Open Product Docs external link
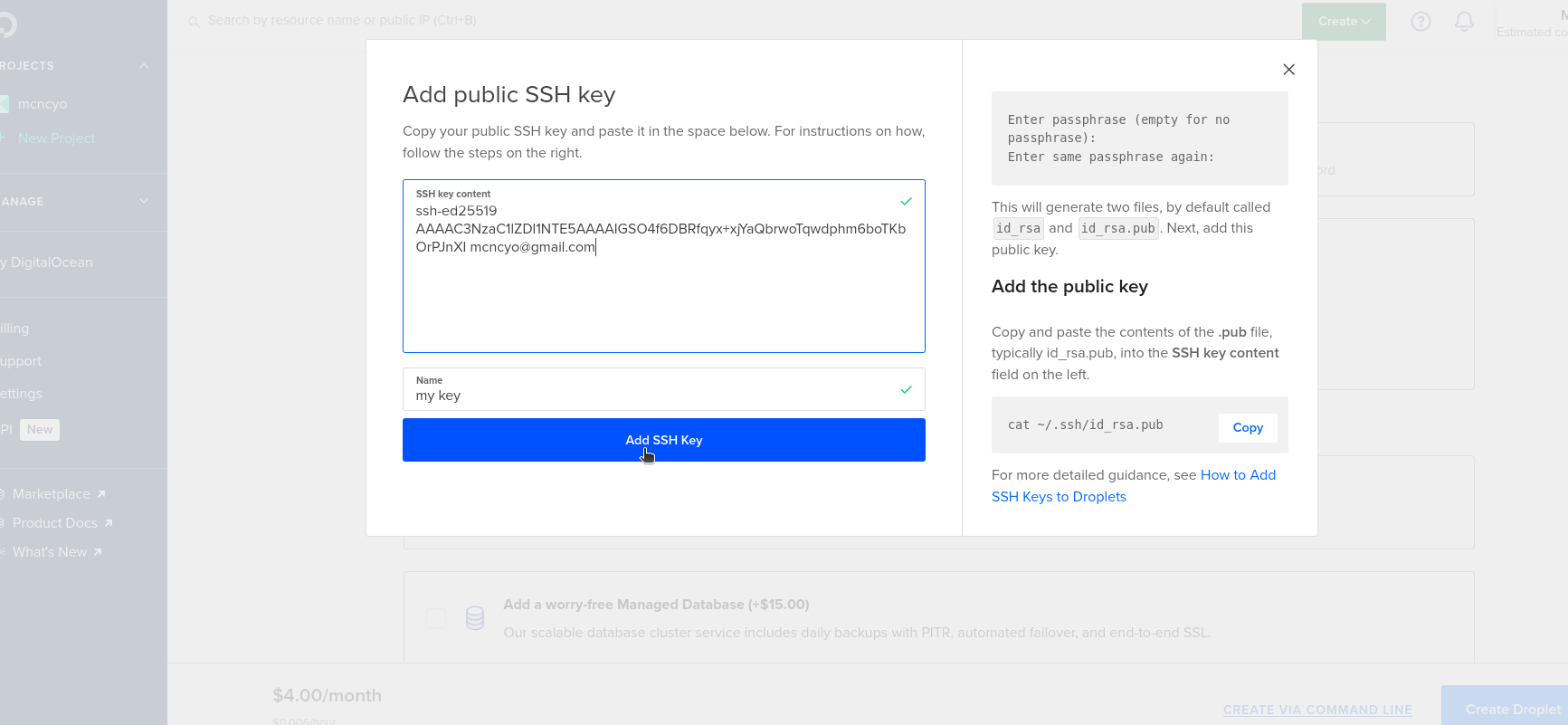This screenshot has width=1568, height=725. coord(55,523)
